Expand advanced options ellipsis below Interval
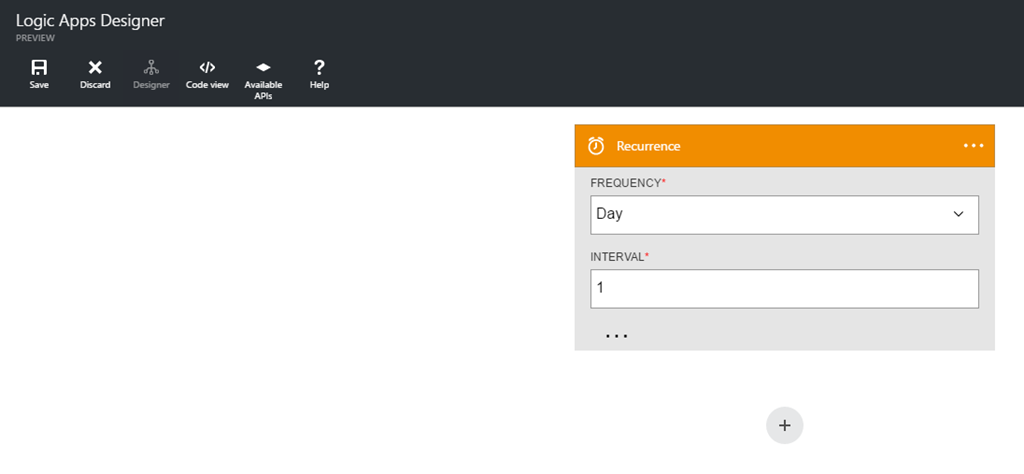The image size is (1024, 474). tap(616, 336)
